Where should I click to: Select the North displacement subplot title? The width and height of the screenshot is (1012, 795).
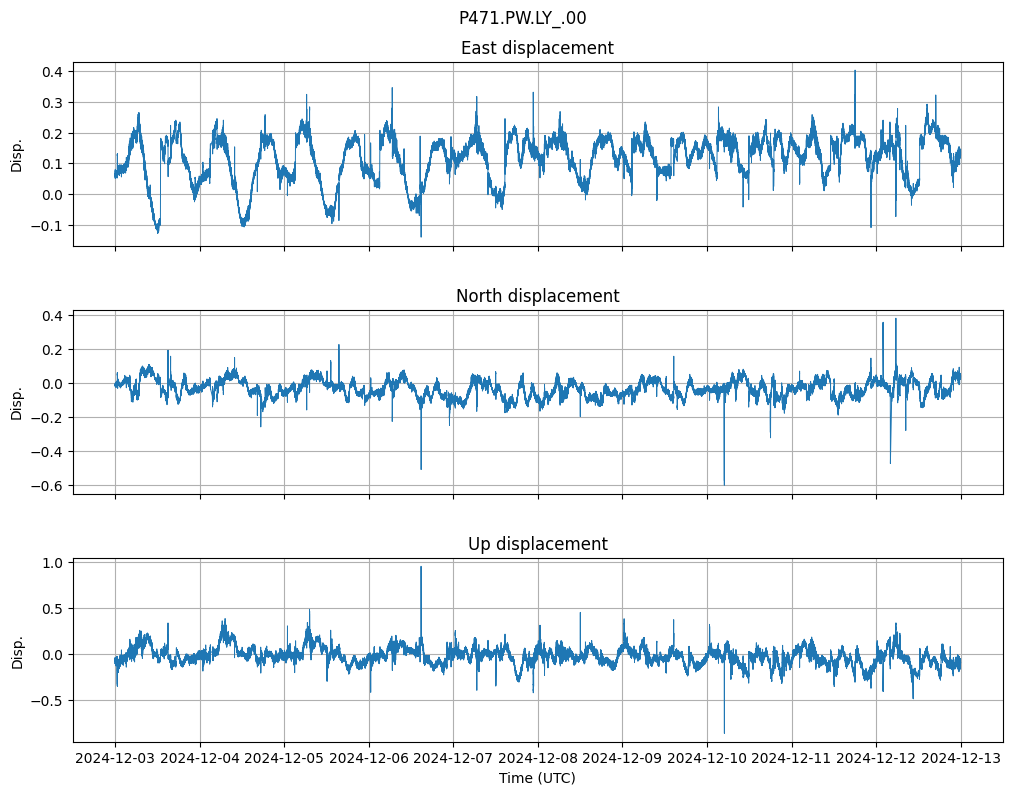pyautogui.click(x=537, y=296)
